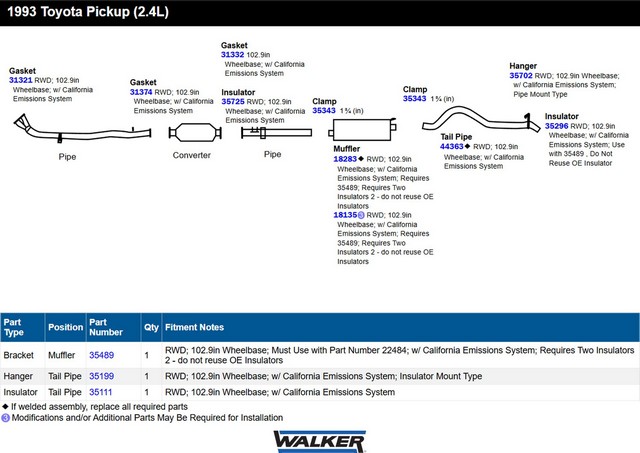Image resolution: width=640 pixels, height=453 pixels.
Task: Open muffler part number 18135
Action: click(x=345, y=215)
